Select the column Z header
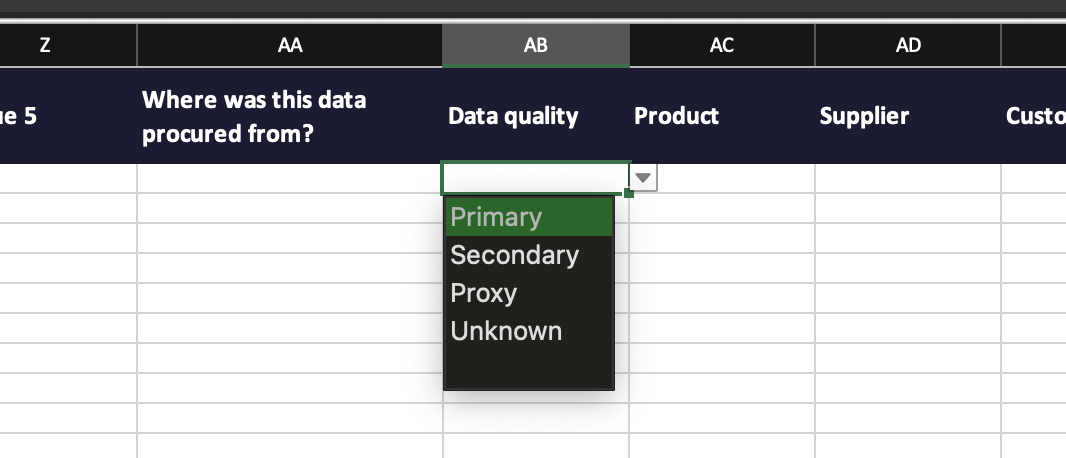This screenshot has height=458, width=1066. (x=45, y=45)
